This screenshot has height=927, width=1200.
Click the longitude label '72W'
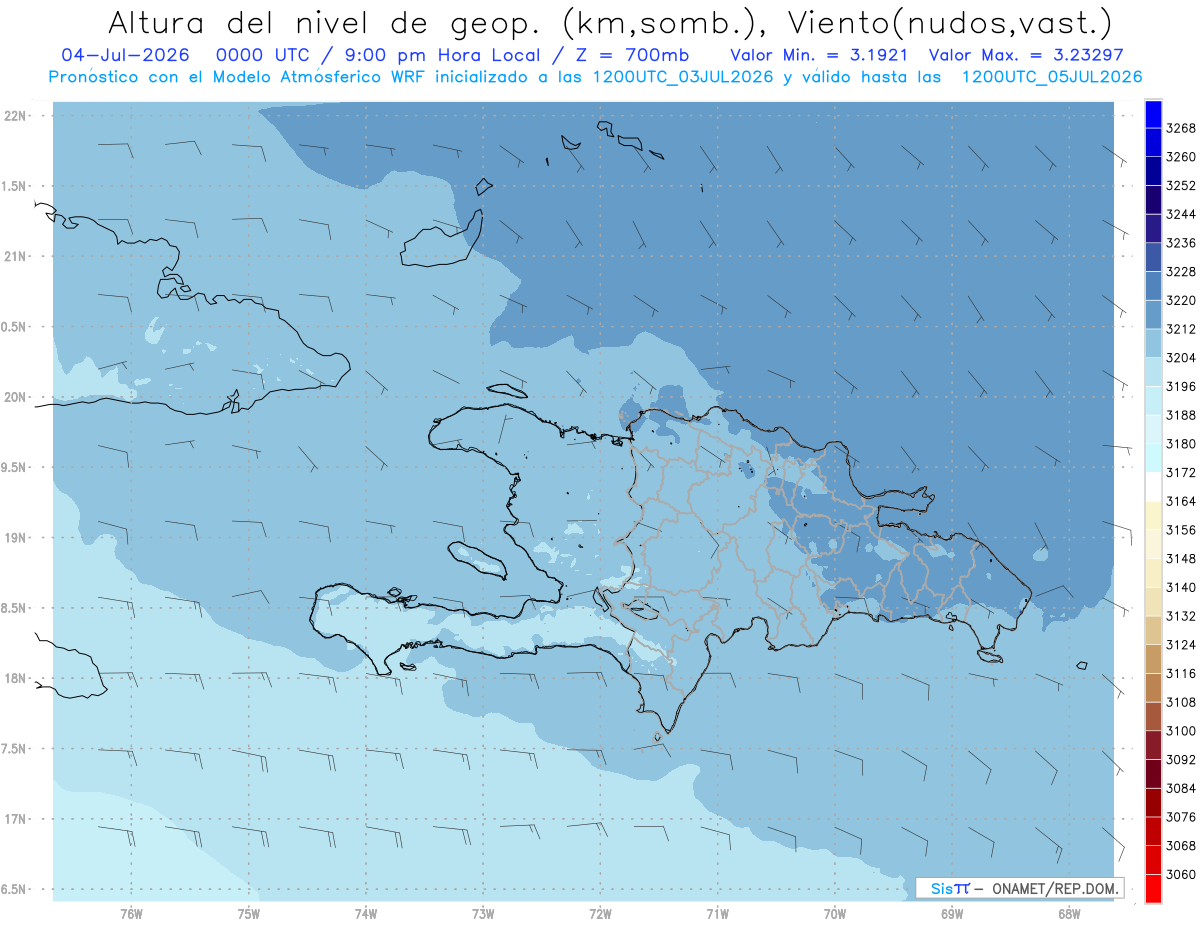click(x=600, y=912)
